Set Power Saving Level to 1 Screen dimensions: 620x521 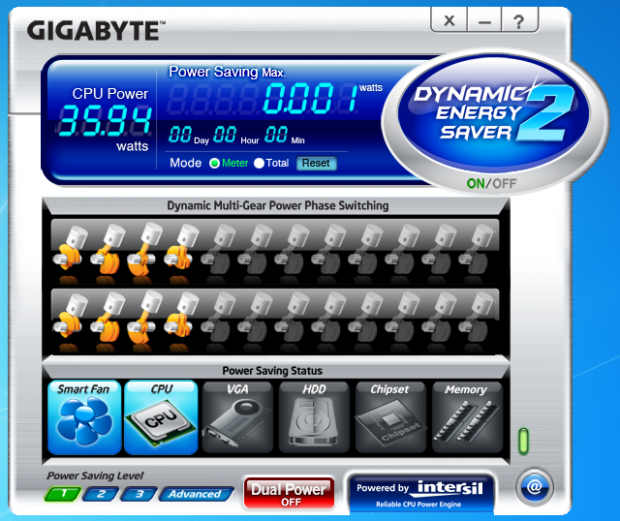(x=63, y=494)
